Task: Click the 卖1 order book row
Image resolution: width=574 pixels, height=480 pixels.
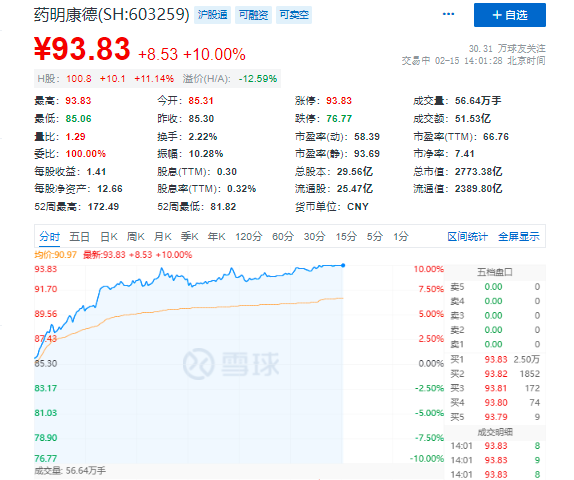Action: click(x=495, y=344)
